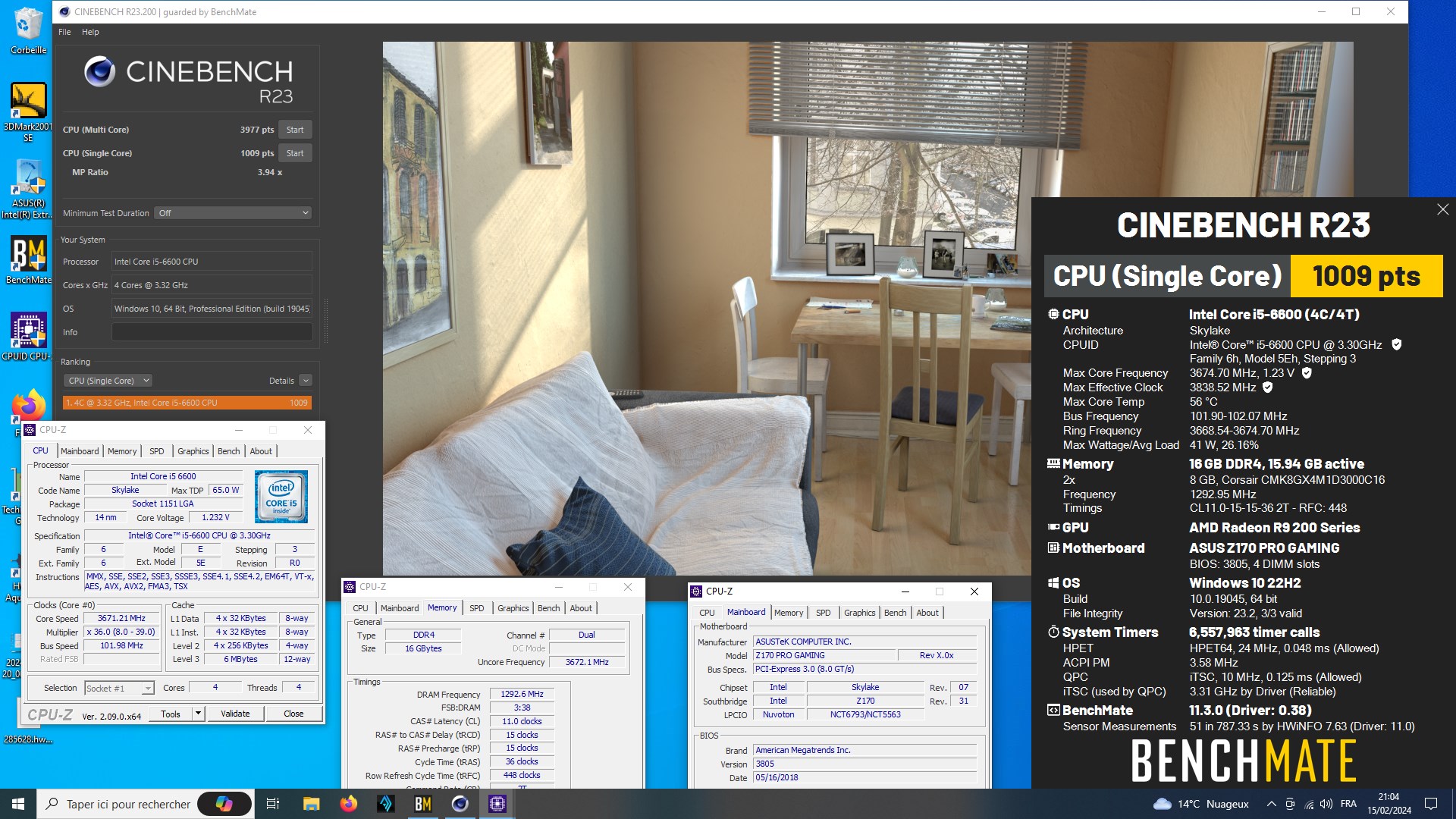Open the Graphics tab in the CPU-Z CPU window
This screenshot has height=819, width=1456.
point(193,451)
